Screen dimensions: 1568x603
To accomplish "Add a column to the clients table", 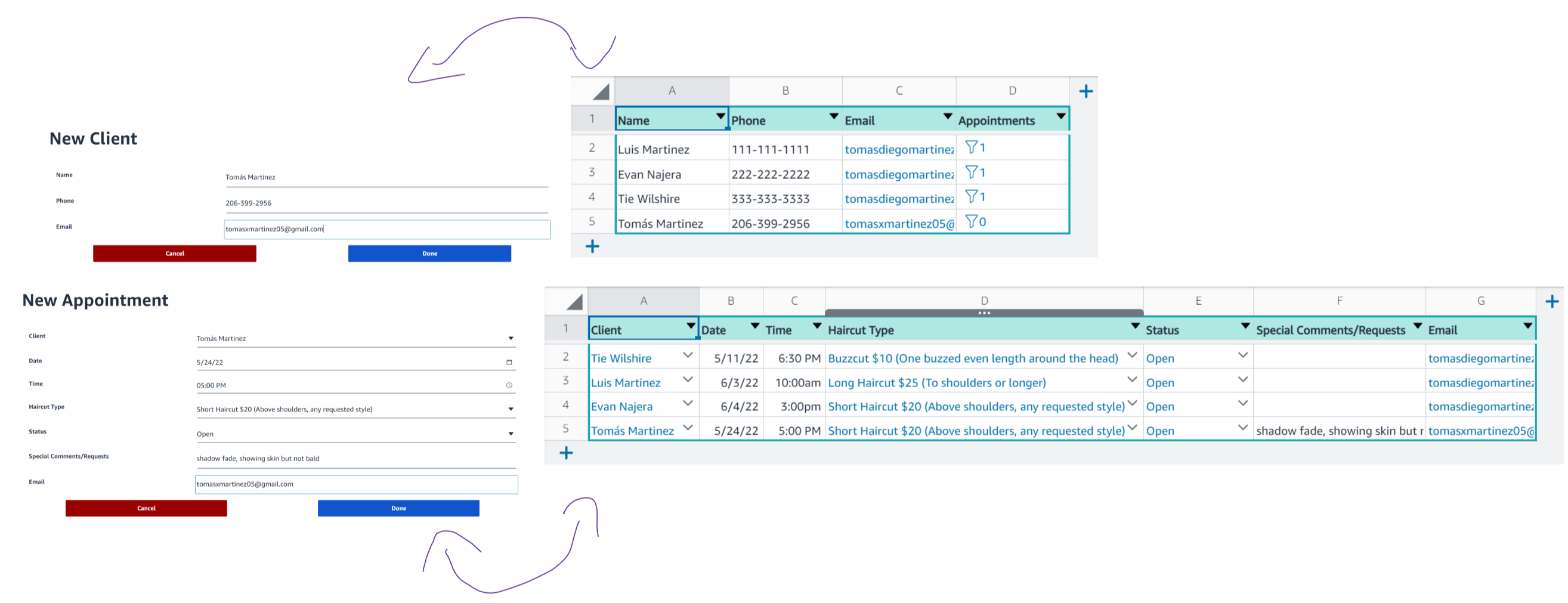I will [1085, 91].
